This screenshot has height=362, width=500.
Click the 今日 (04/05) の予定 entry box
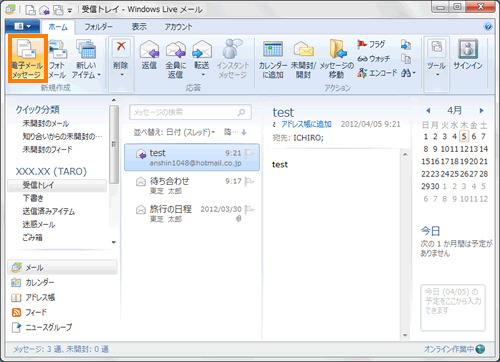tap(453, 307)
